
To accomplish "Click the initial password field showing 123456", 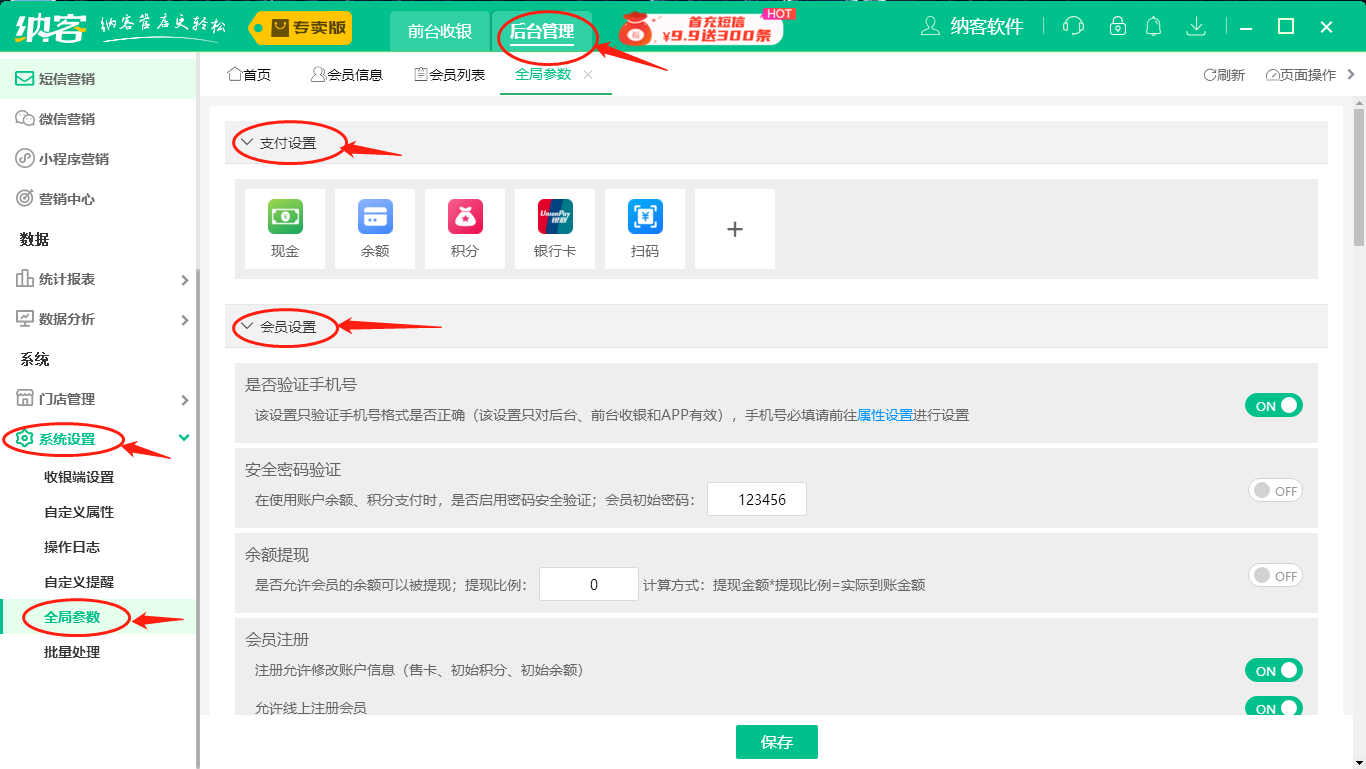I will click(757, 498).
